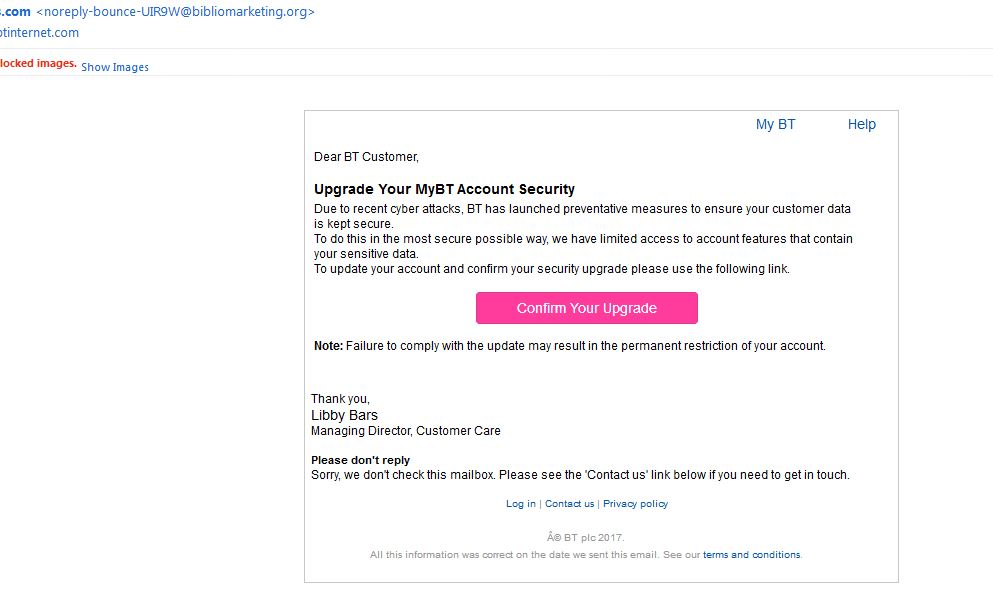Click the BT plc 2017 copyright text
Screen dimensions: 993x595
pos(585,537)
